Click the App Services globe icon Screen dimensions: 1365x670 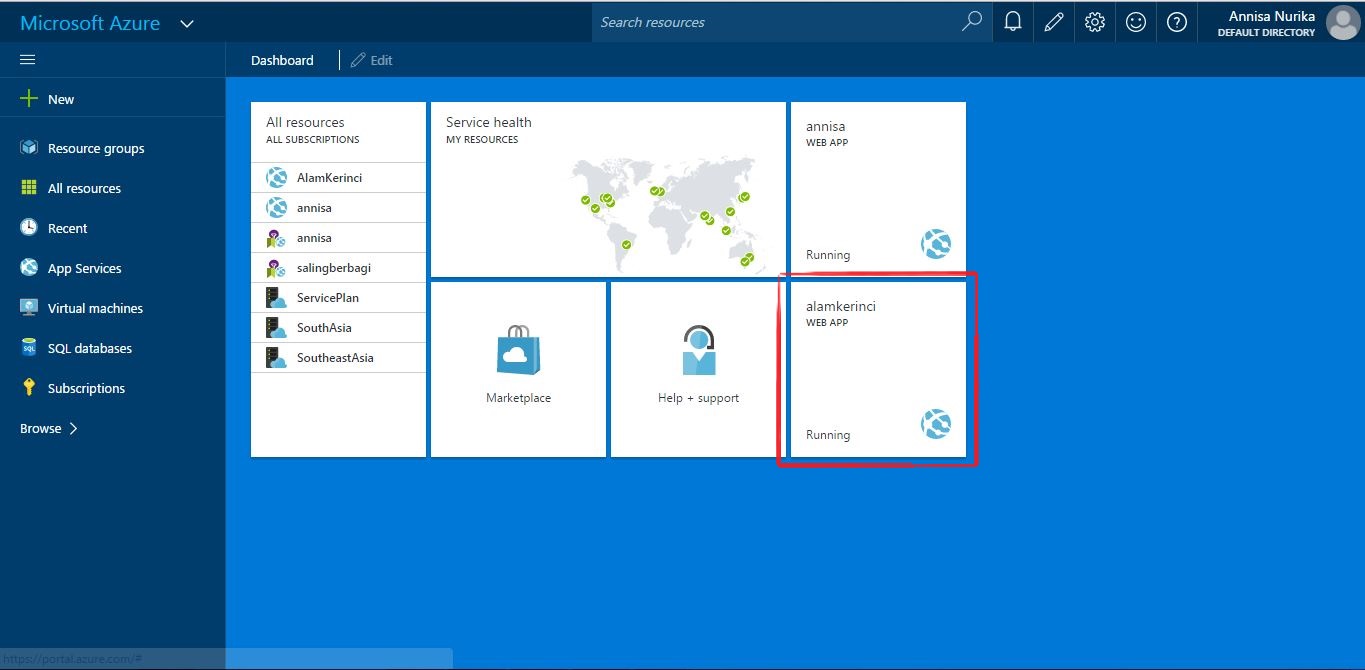(29, 268)
